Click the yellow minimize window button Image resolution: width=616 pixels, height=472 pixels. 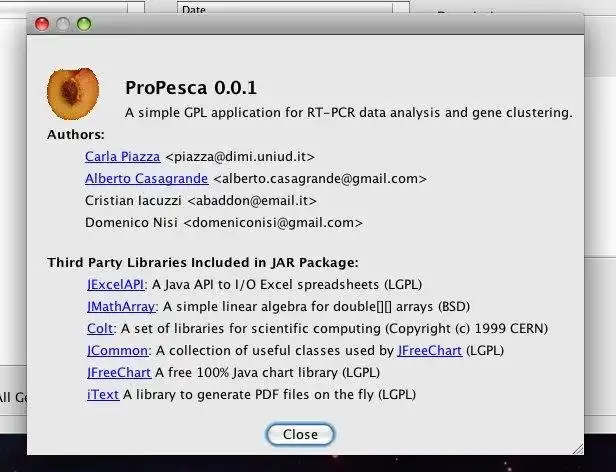[x=63, y=24]
